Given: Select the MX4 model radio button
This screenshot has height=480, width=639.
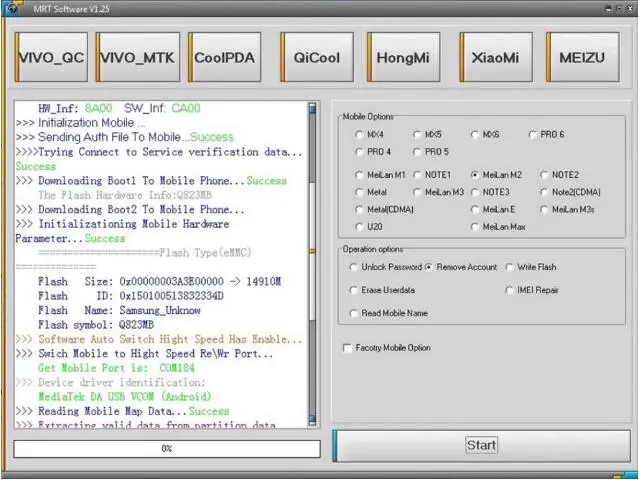Looking at the screenshot, I should coord(359,134).
